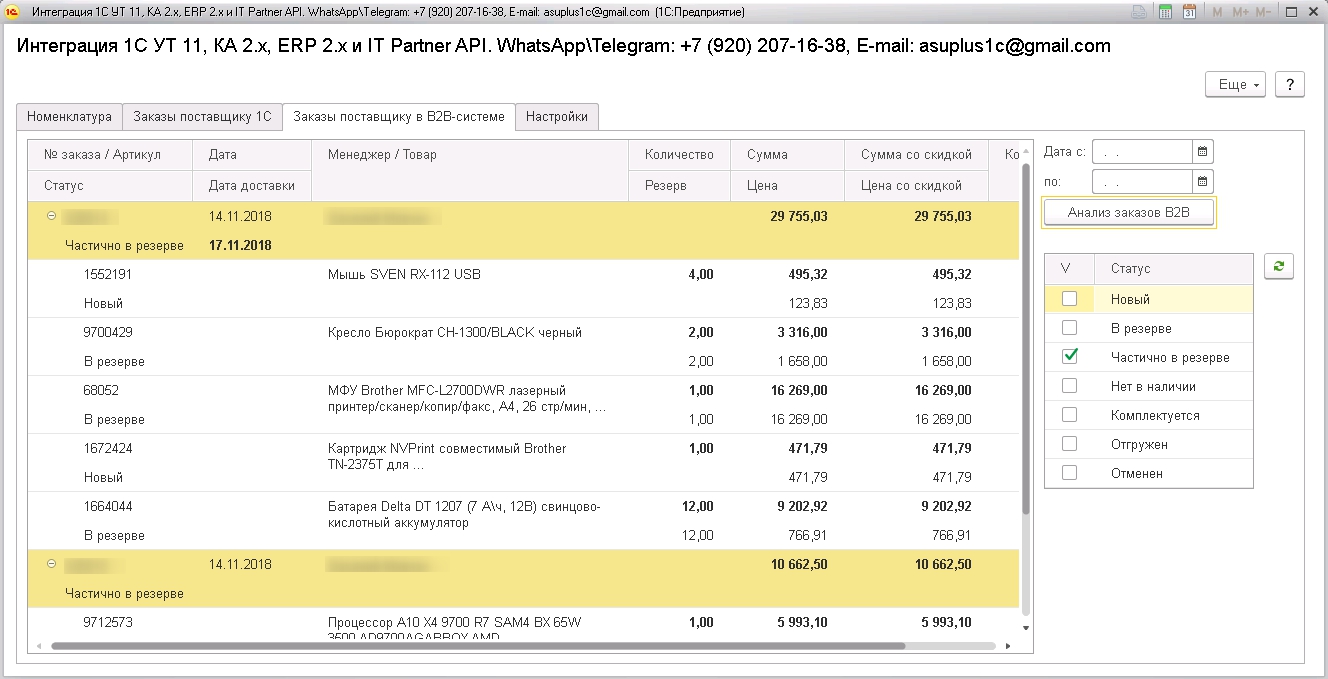Open the calendar picker for 'Дата с' field
The image size is (1328, 679).
[1203, 152]
